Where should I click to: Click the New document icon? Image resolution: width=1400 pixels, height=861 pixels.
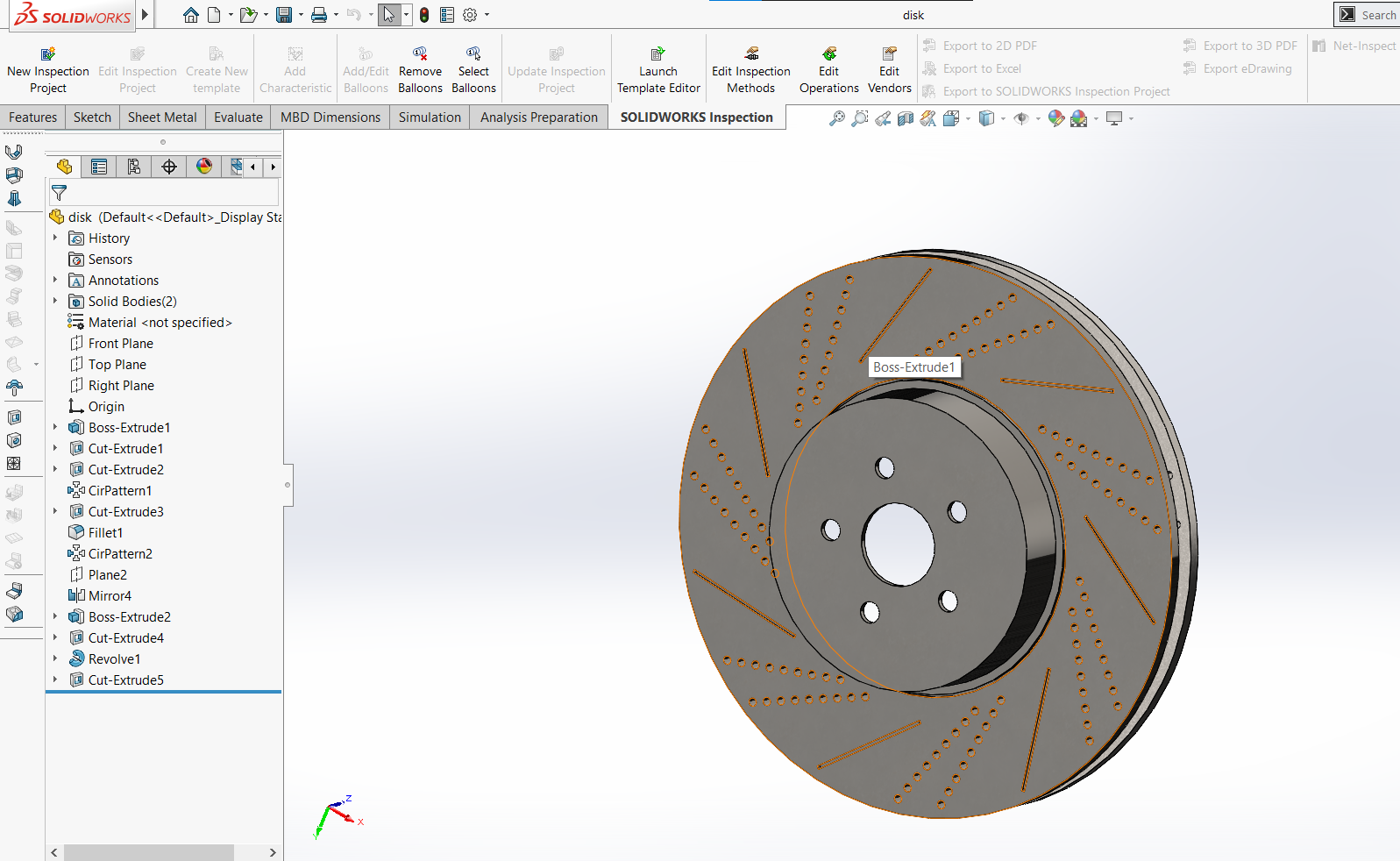214,15
